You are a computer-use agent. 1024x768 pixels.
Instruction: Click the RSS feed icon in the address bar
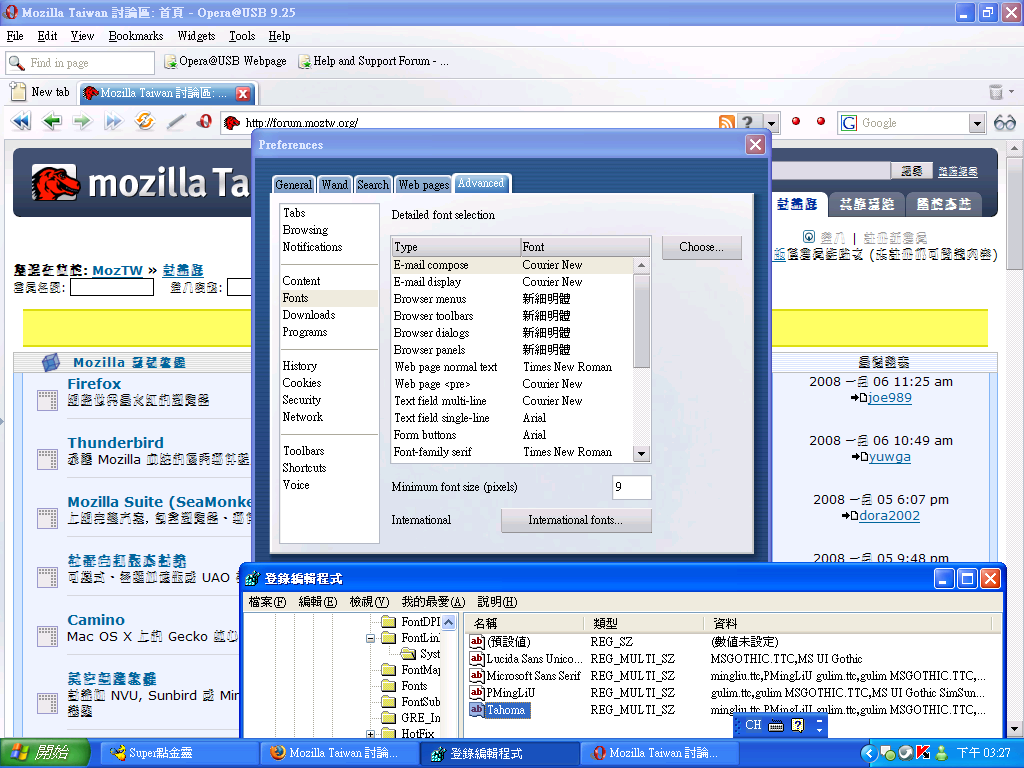pos(727,123)
